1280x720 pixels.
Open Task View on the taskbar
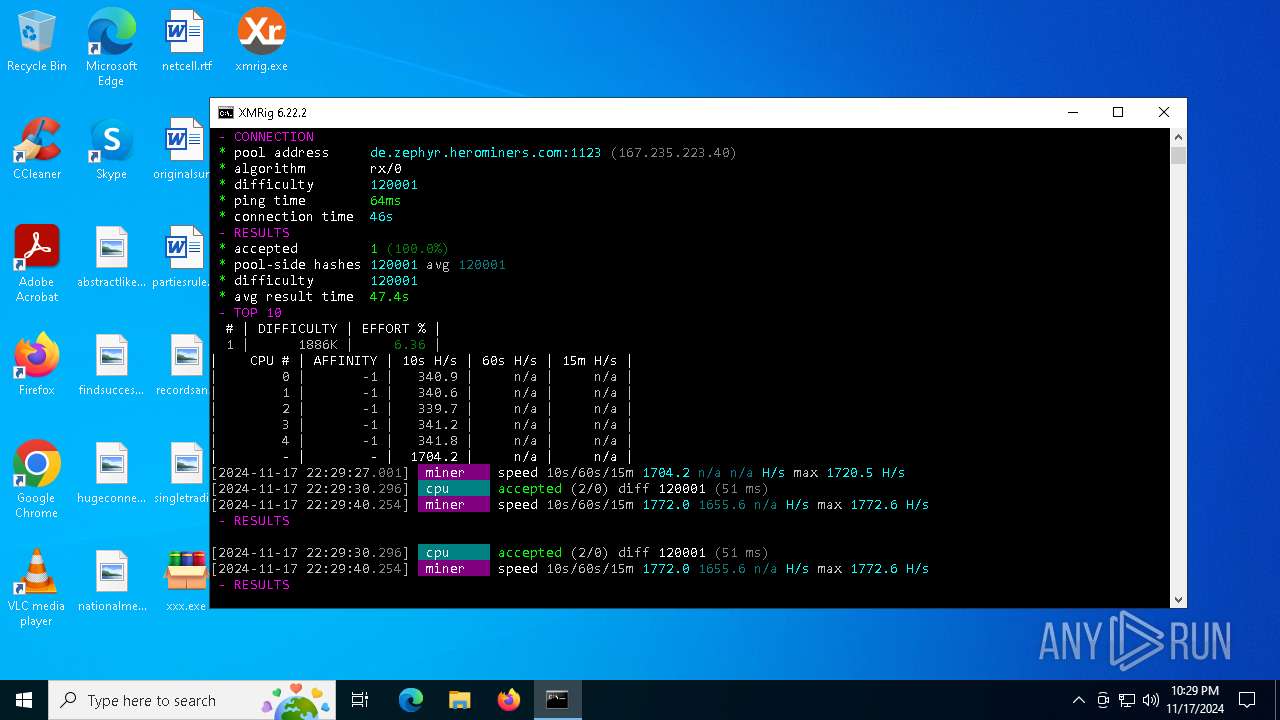click(360, 700)
